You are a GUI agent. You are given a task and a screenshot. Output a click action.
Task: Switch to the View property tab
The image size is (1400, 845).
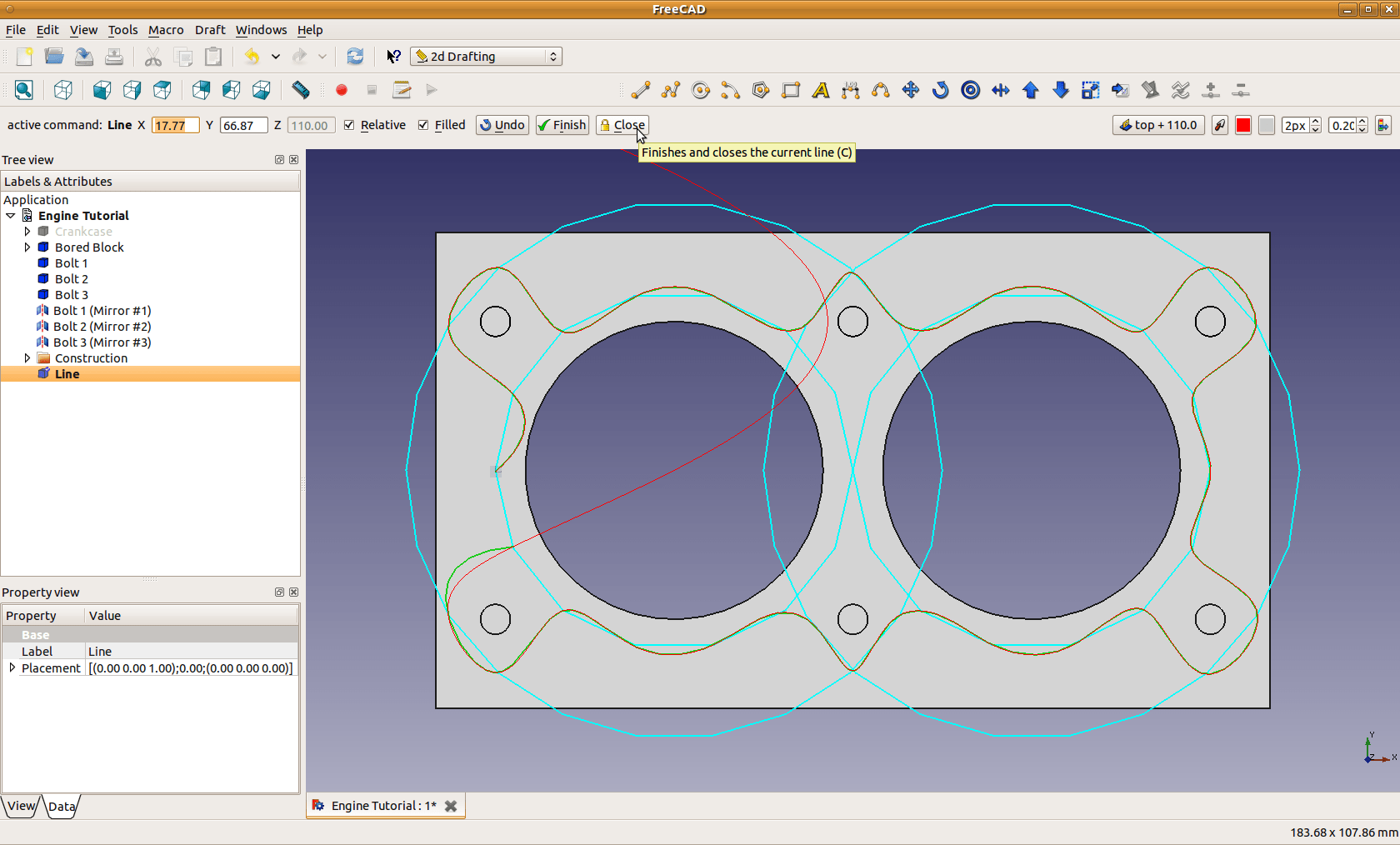pos(21,806)
